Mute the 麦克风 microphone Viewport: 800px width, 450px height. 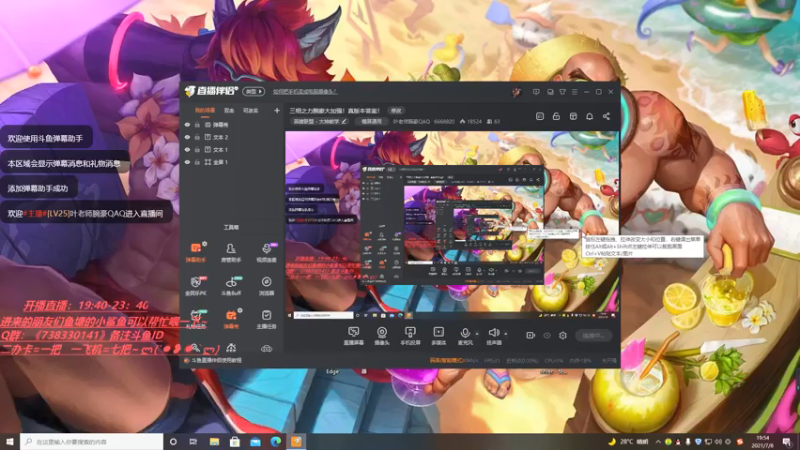click(465, 336)
